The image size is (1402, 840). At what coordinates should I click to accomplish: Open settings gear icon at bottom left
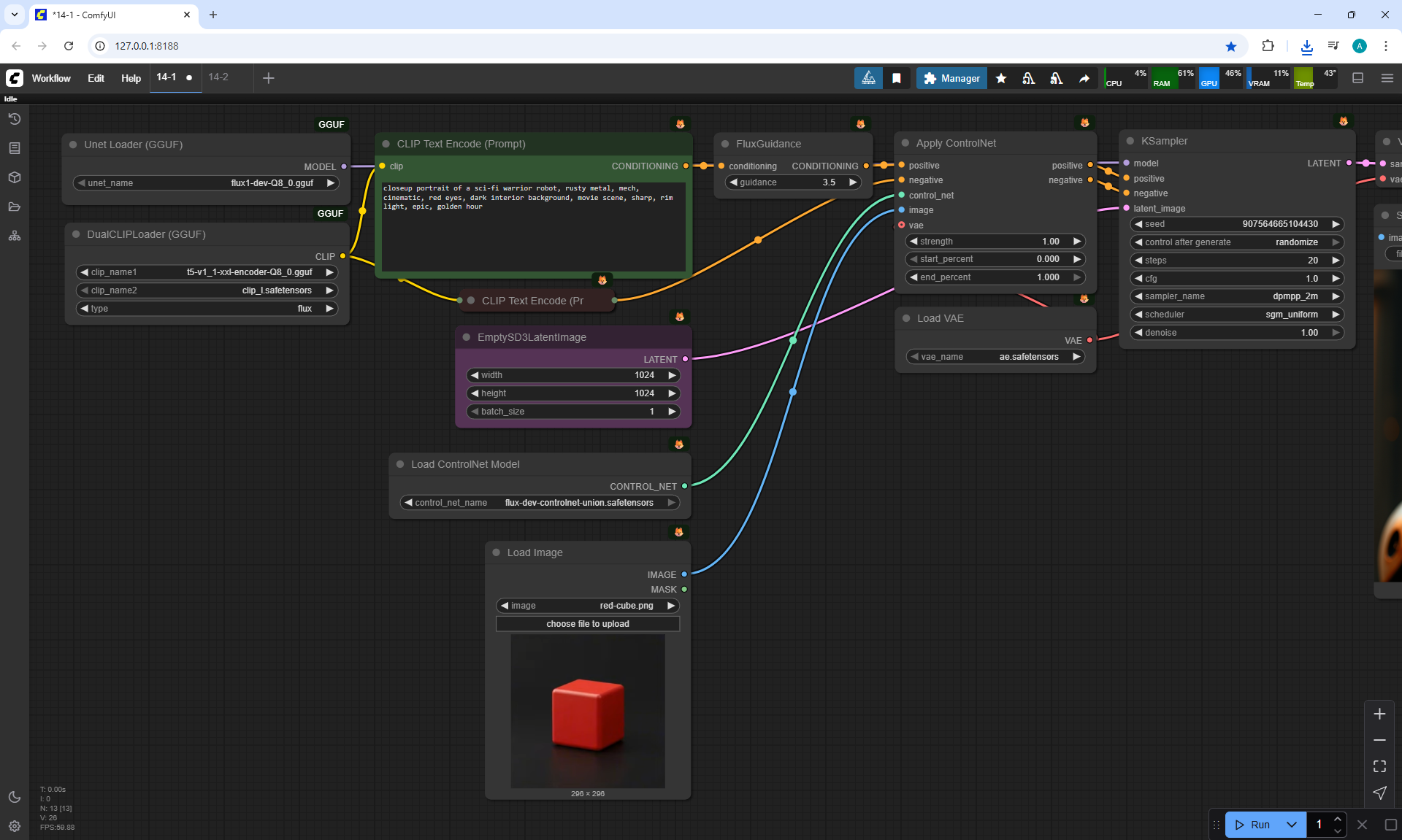15,826
